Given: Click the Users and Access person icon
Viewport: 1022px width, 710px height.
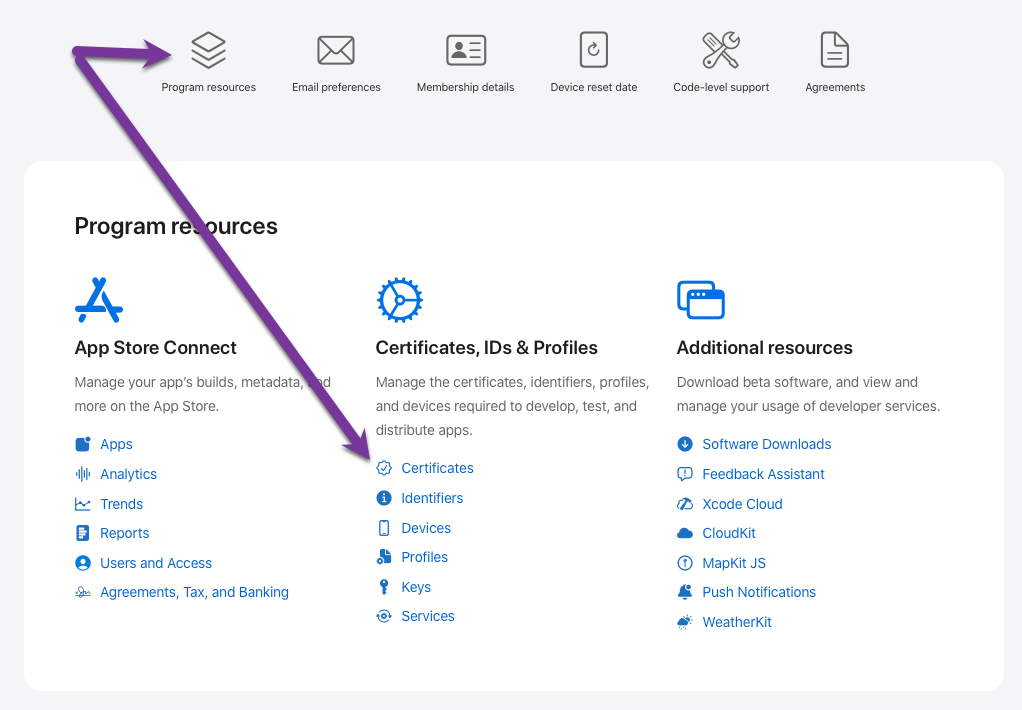Looking at the screenshot, I should tap(83, 563).
